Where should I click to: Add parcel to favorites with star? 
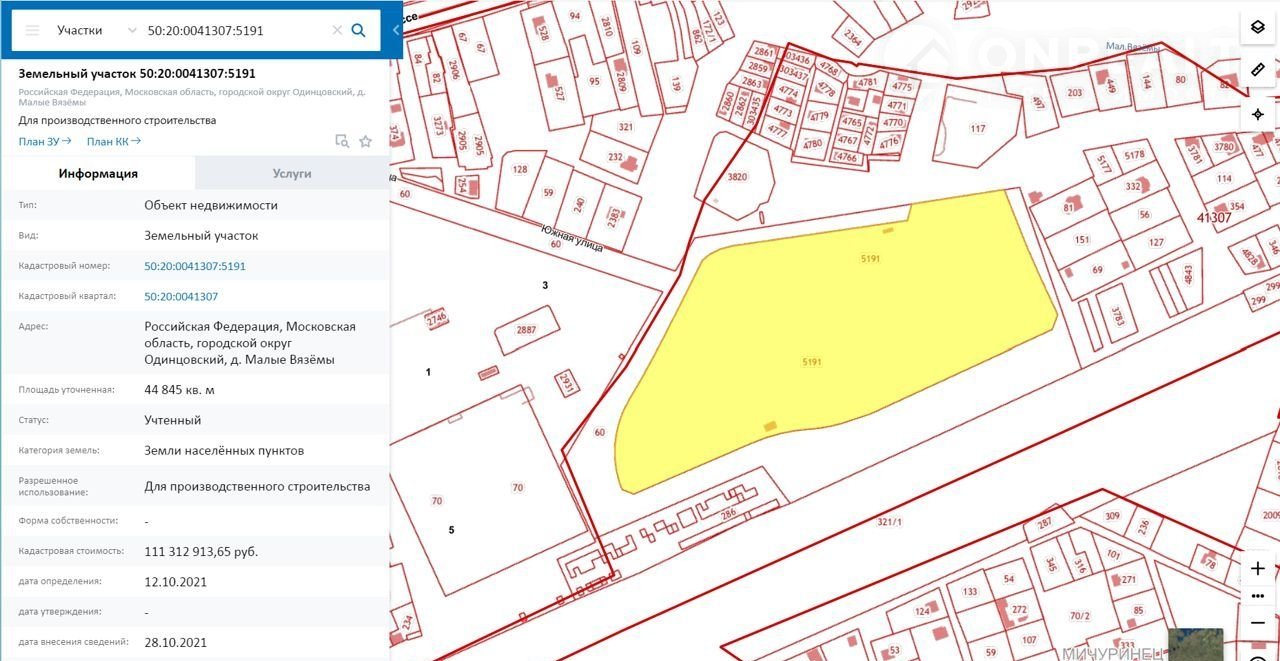[366, 141]
